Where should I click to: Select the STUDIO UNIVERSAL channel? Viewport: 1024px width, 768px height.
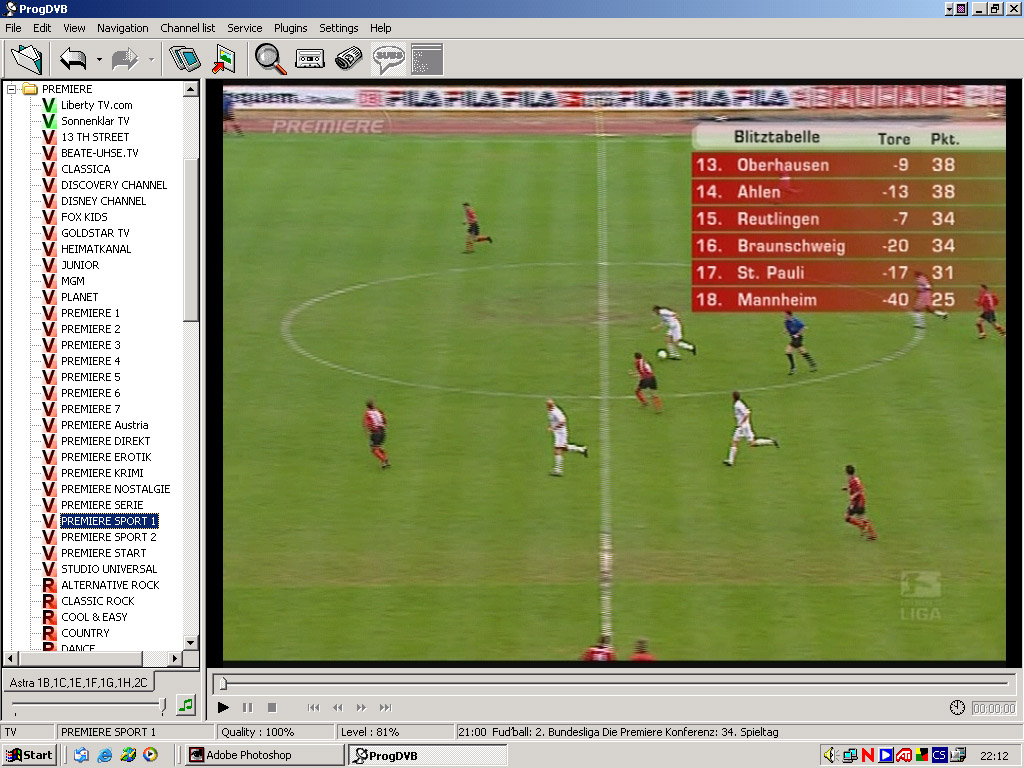[109, 569]
